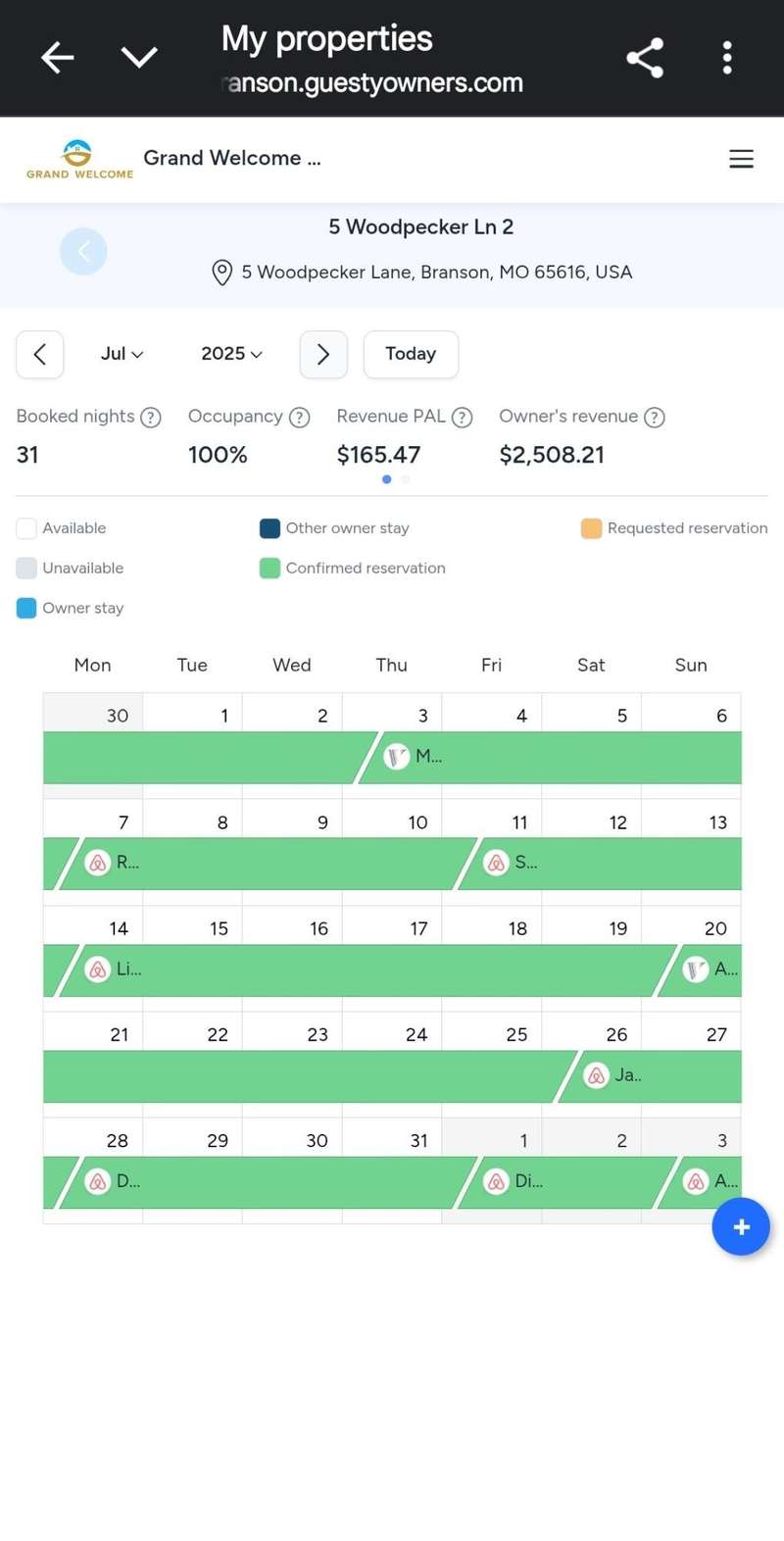Show Revenue PAL help tooltip icon
The image size is (784, 1541).
coord(463,418)
